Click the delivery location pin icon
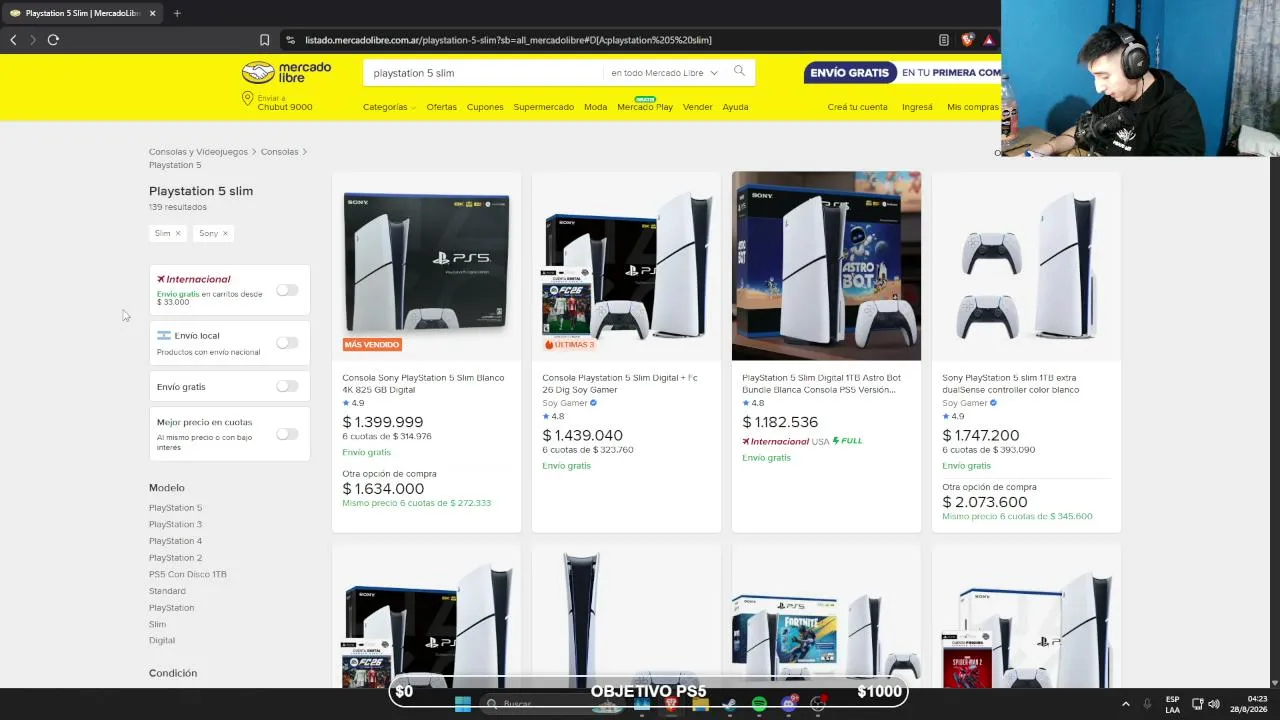This screenshot has height=720, width=1280. [x=247, y=99]
